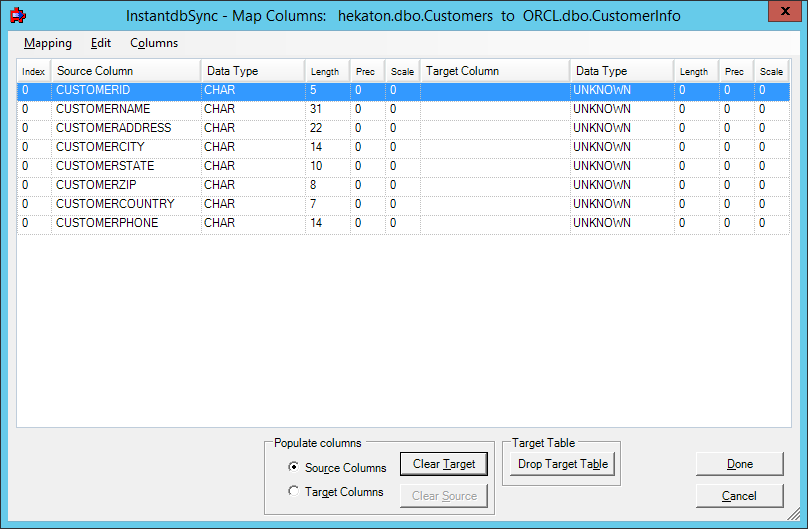This screenshot has width=808, height=529.
Task: Select the CUSTOMERCOUNTRY row
Action: tap(403, 204)
